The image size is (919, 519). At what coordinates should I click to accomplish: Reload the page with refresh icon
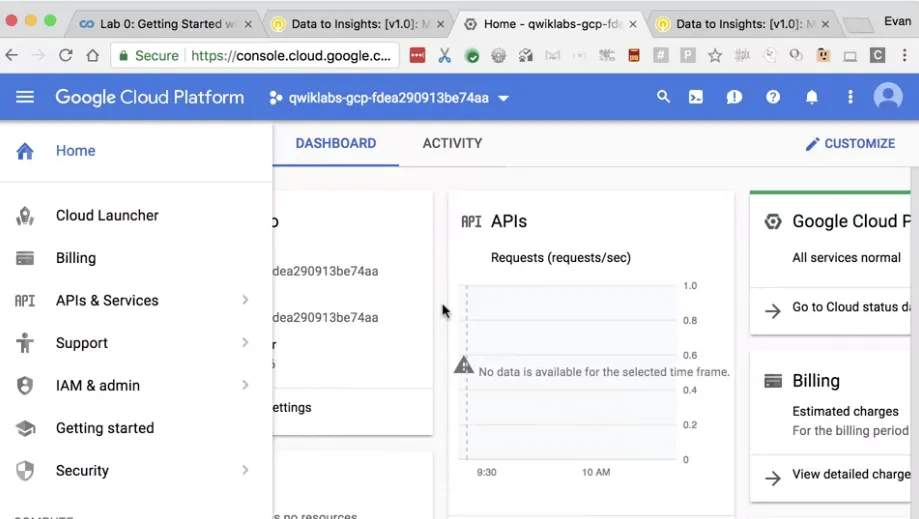pos(66,56)
